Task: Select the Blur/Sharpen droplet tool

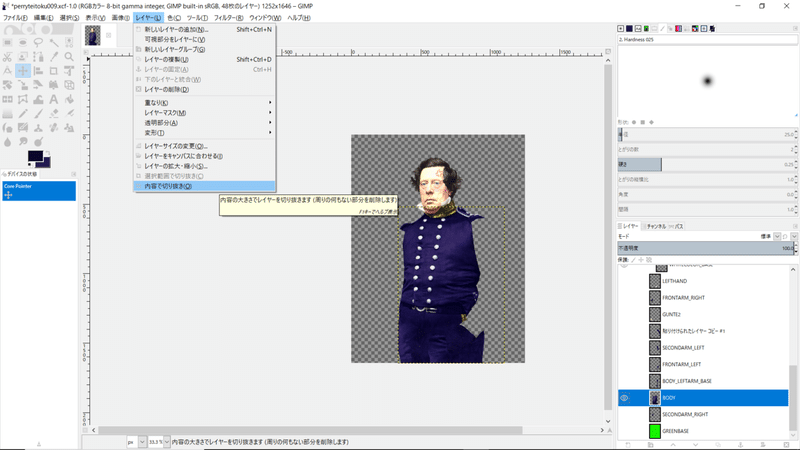Action: click(x=8, y=142)
